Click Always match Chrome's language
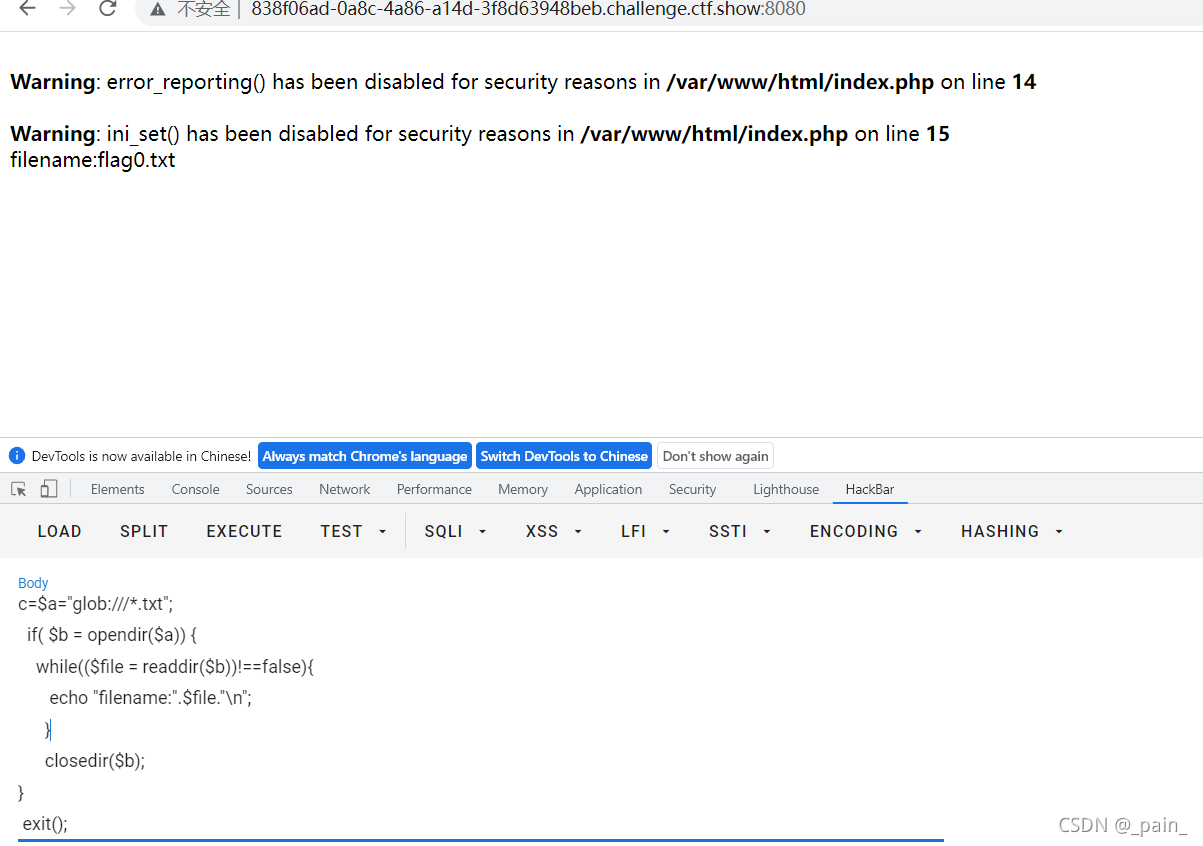The image size is (1203, 846). point(365,456)
